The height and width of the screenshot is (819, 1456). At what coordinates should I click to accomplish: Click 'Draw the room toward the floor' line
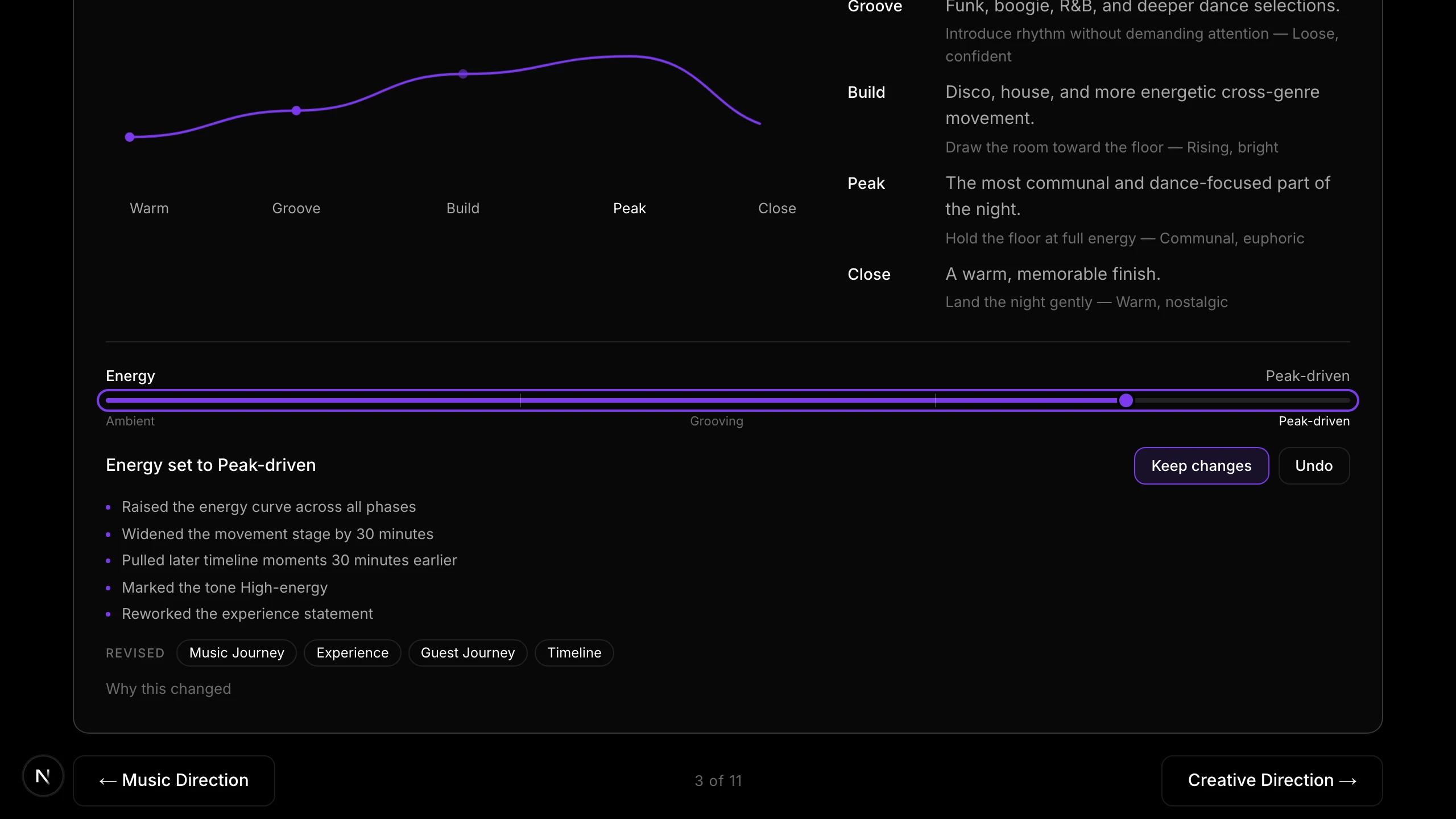click(x=1111, y=147)
